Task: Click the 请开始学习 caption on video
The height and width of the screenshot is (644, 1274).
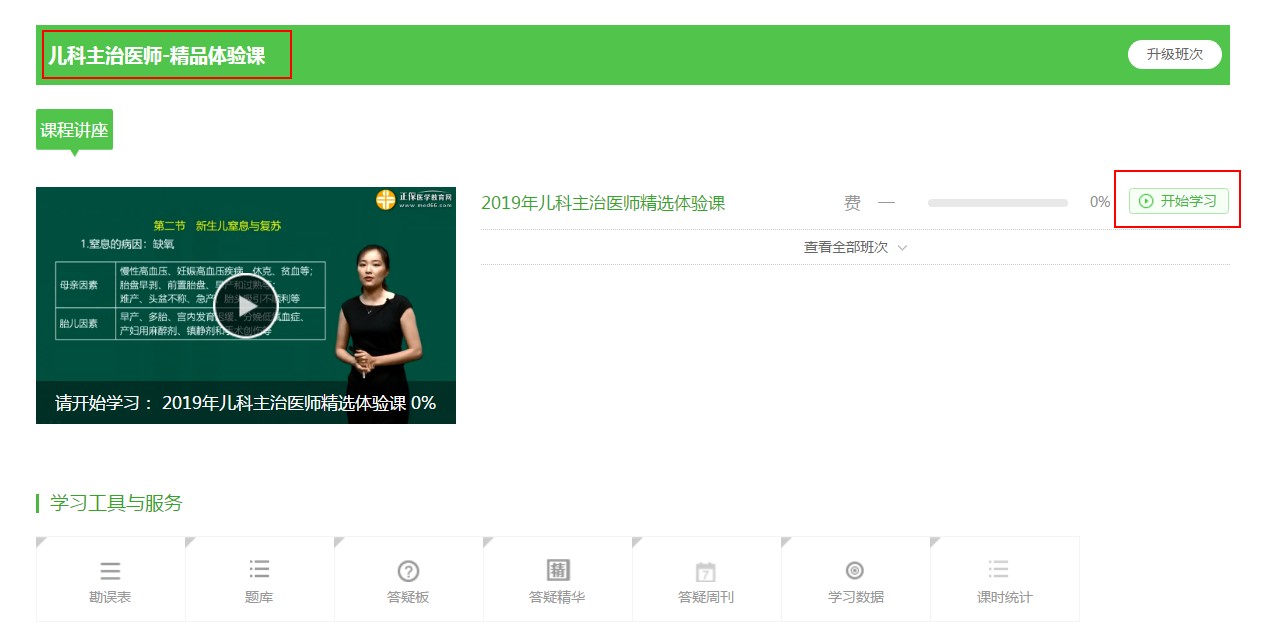Action: tap(245, 403)
